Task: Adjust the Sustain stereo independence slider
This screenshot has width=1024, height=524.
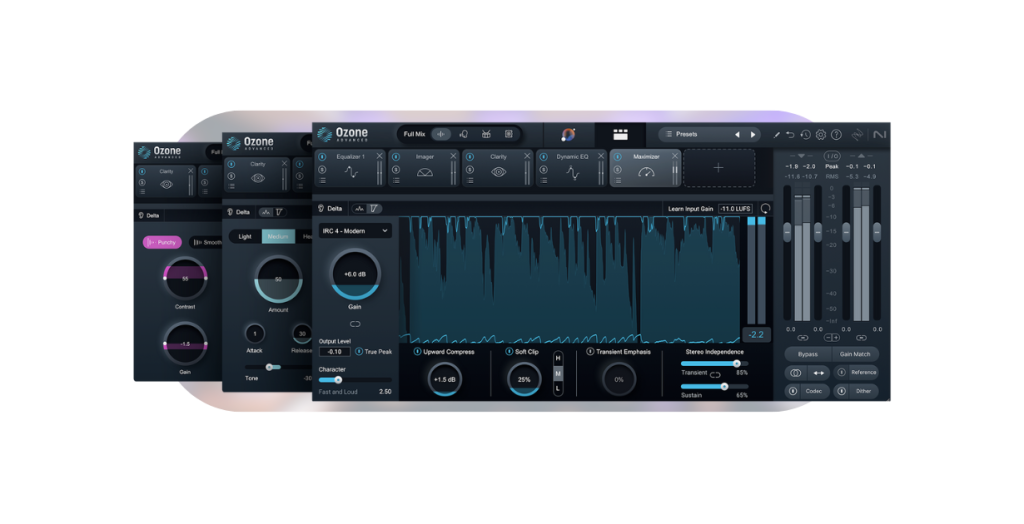Action: pos(714,387)
